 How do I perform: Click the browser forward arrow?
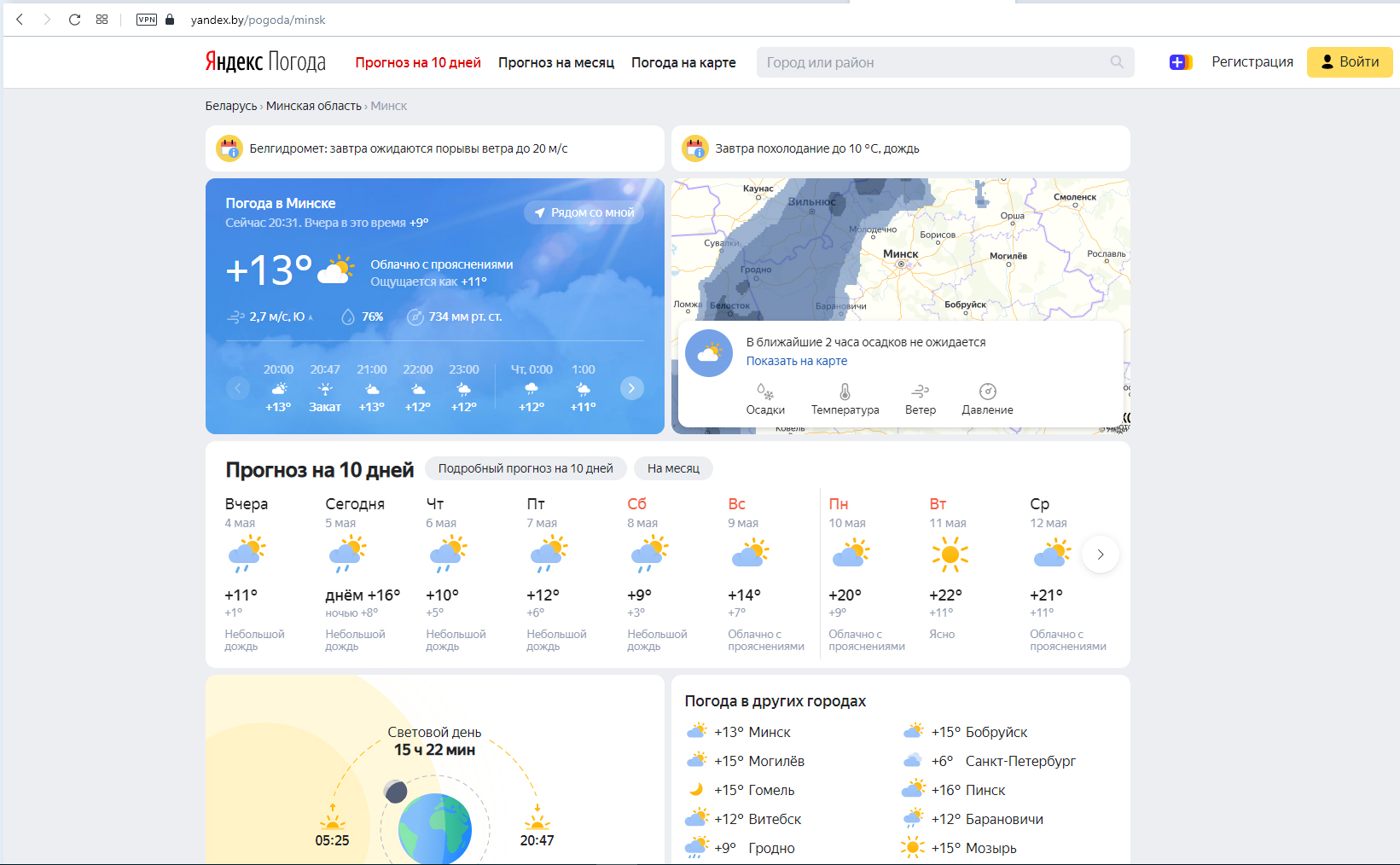click(47, 20)
